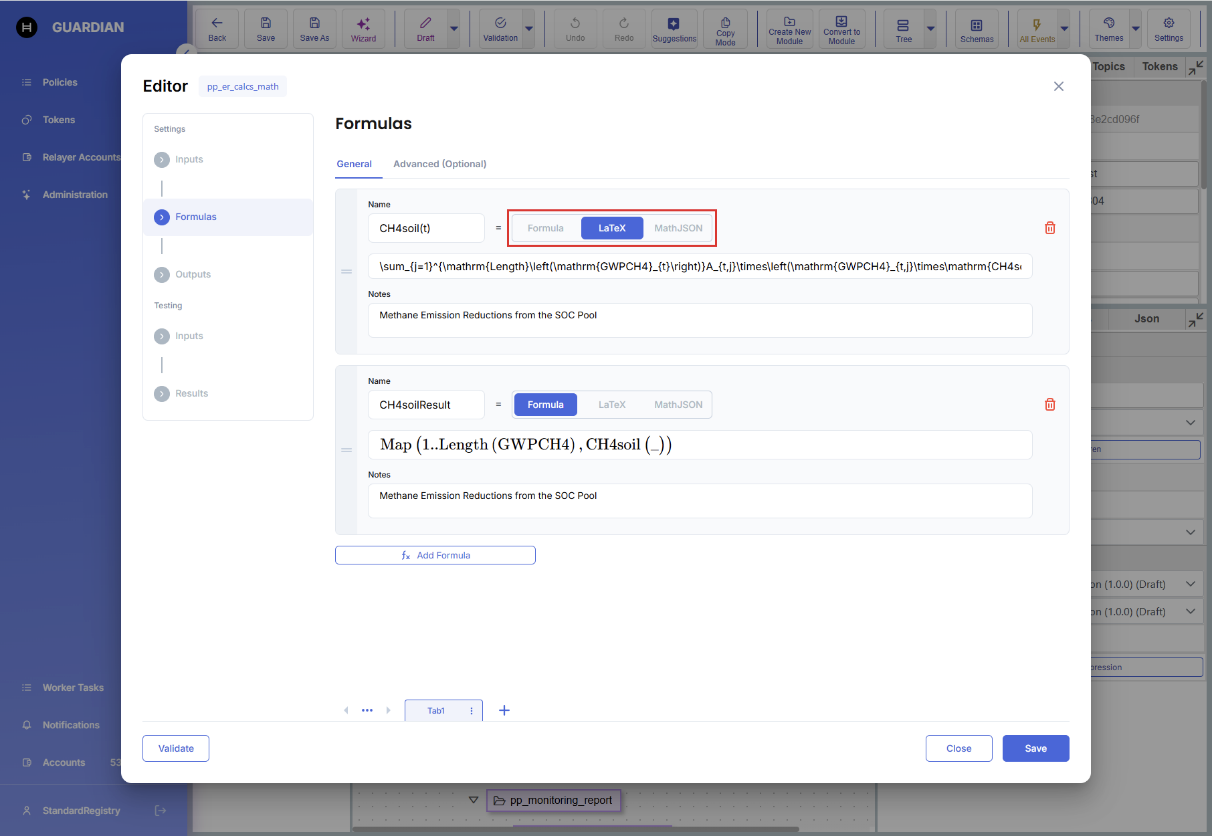
Task: Click the tab overflow ellipsis icon
Action: pos(367,710)
